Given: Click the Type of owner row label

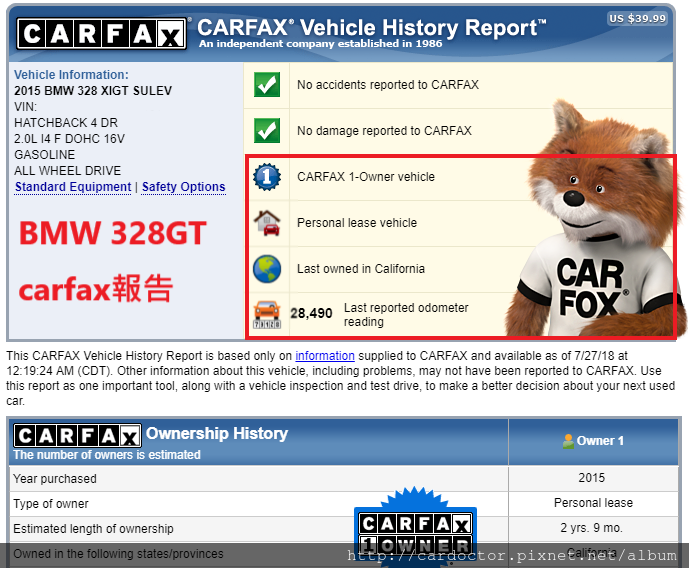Looking at the screenshot, I should click(51, 504).
